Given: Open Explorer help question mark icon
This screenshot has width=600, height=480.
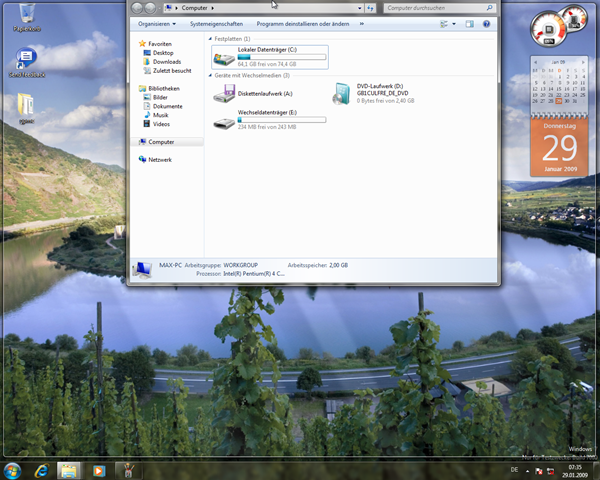Looking at the screenshot, I should point(486,24).
